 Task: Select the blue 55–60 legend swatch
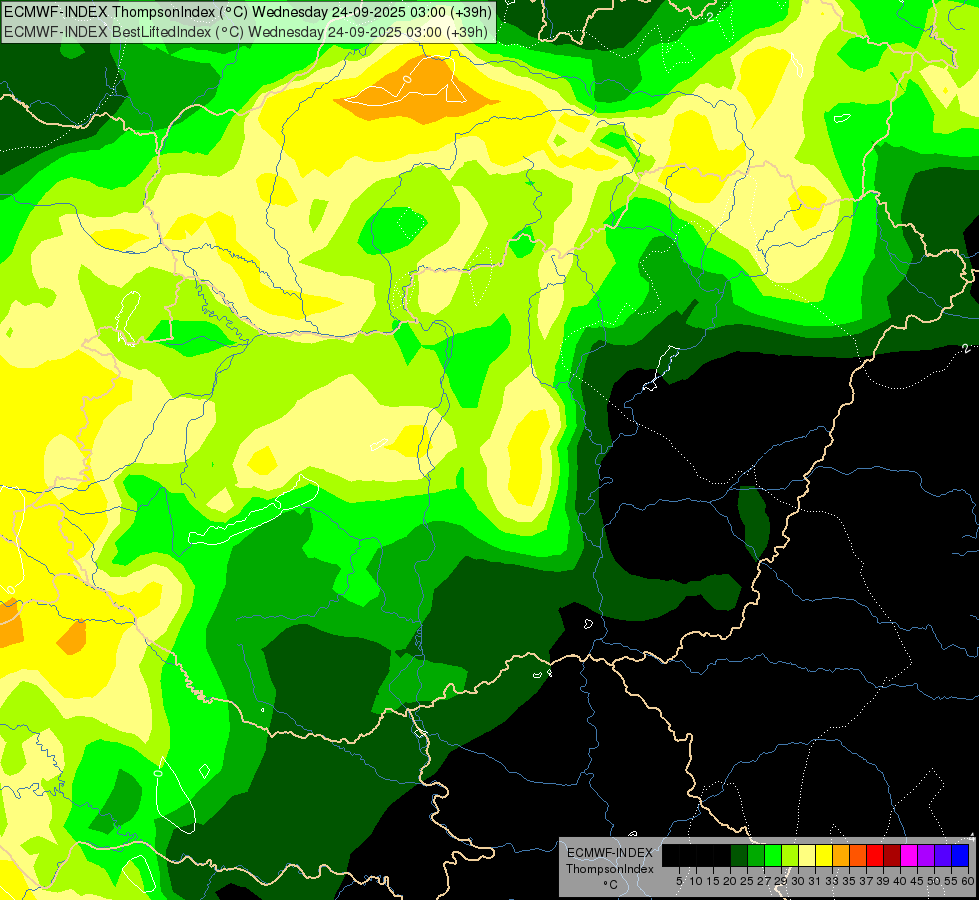point(960,855)
